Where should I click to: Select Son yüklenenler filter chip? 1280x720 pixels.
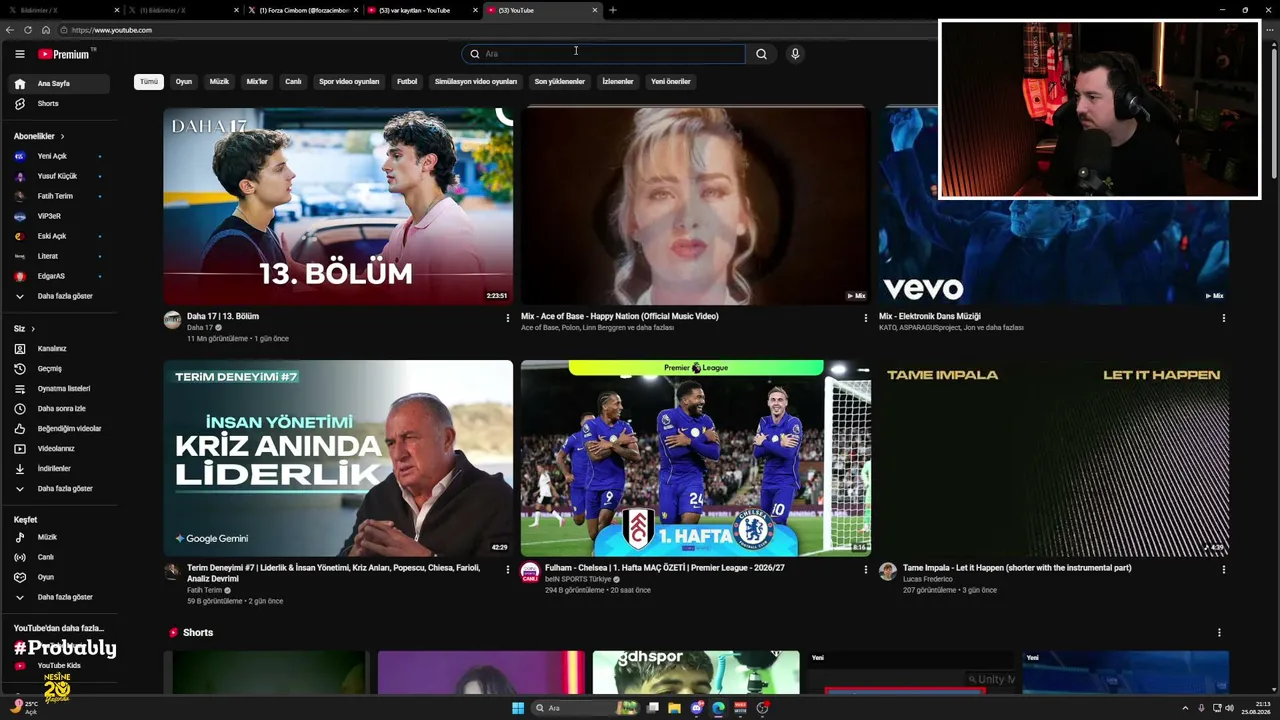click(560, 82)
